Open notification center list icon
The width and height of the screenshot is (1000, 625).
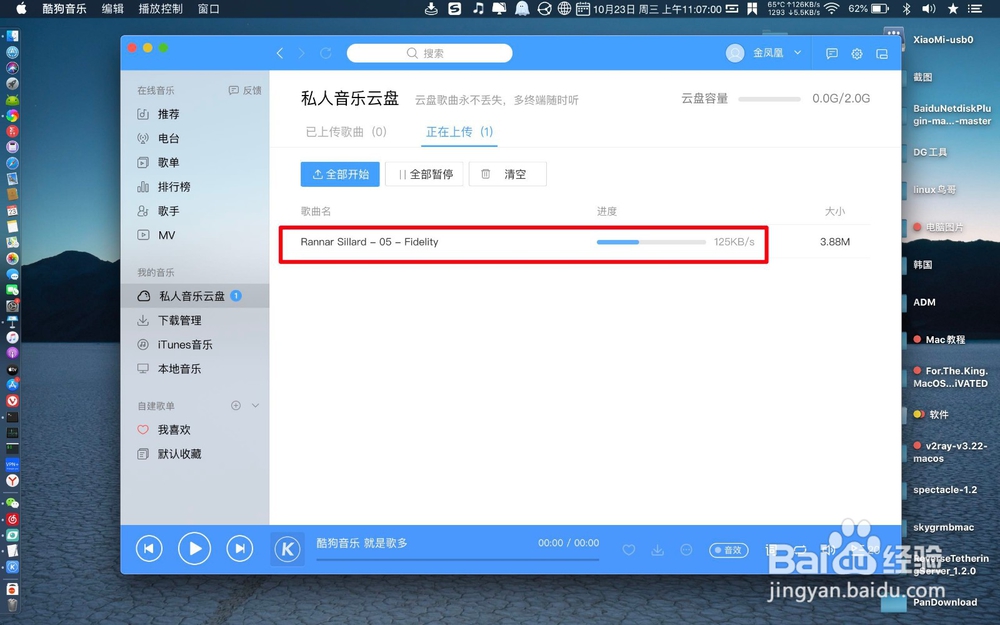[x=974, y=8]
